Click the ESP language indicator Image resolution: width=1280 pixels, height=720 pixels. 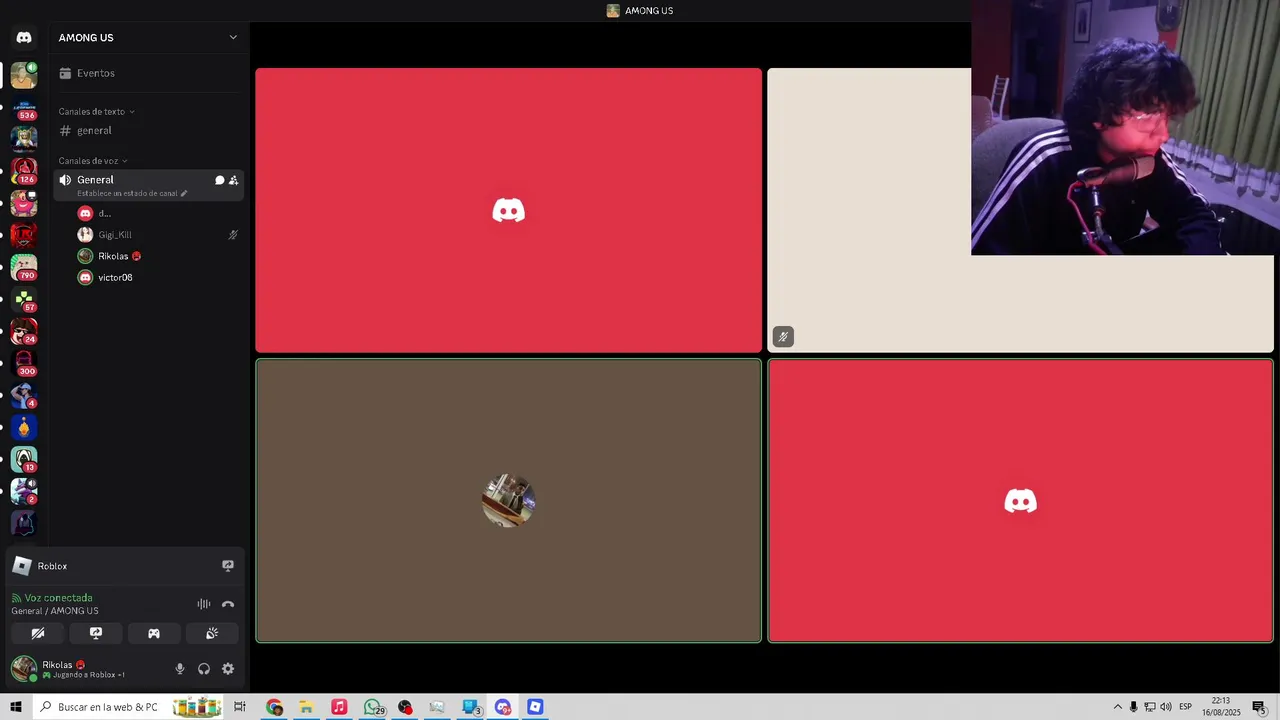pos(1185,707)
